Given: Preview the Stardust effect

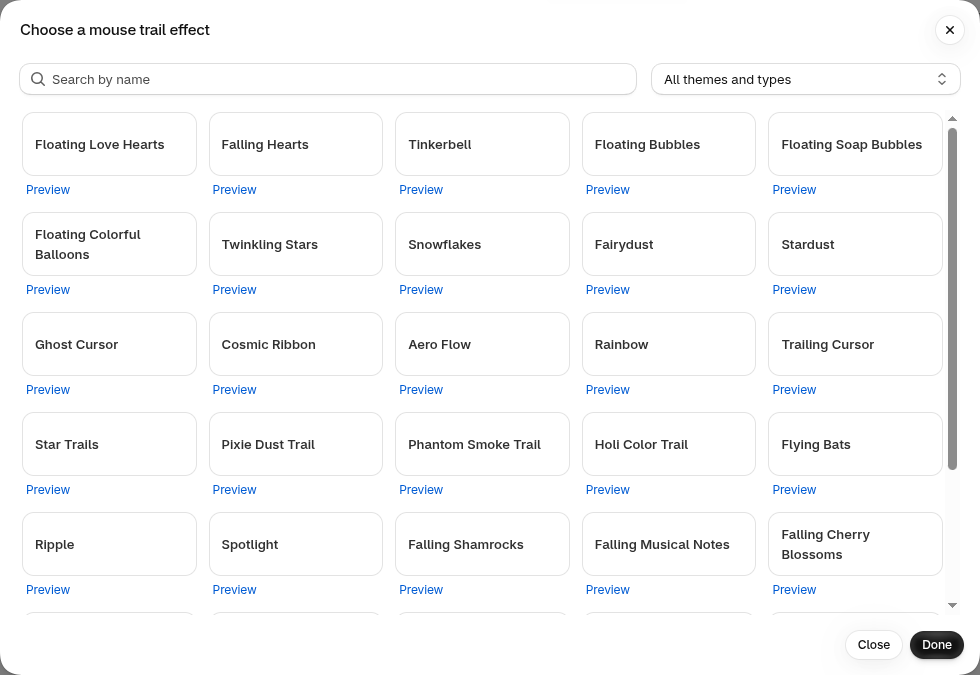Looking at the screenshot, I should [x=794, y=289].
